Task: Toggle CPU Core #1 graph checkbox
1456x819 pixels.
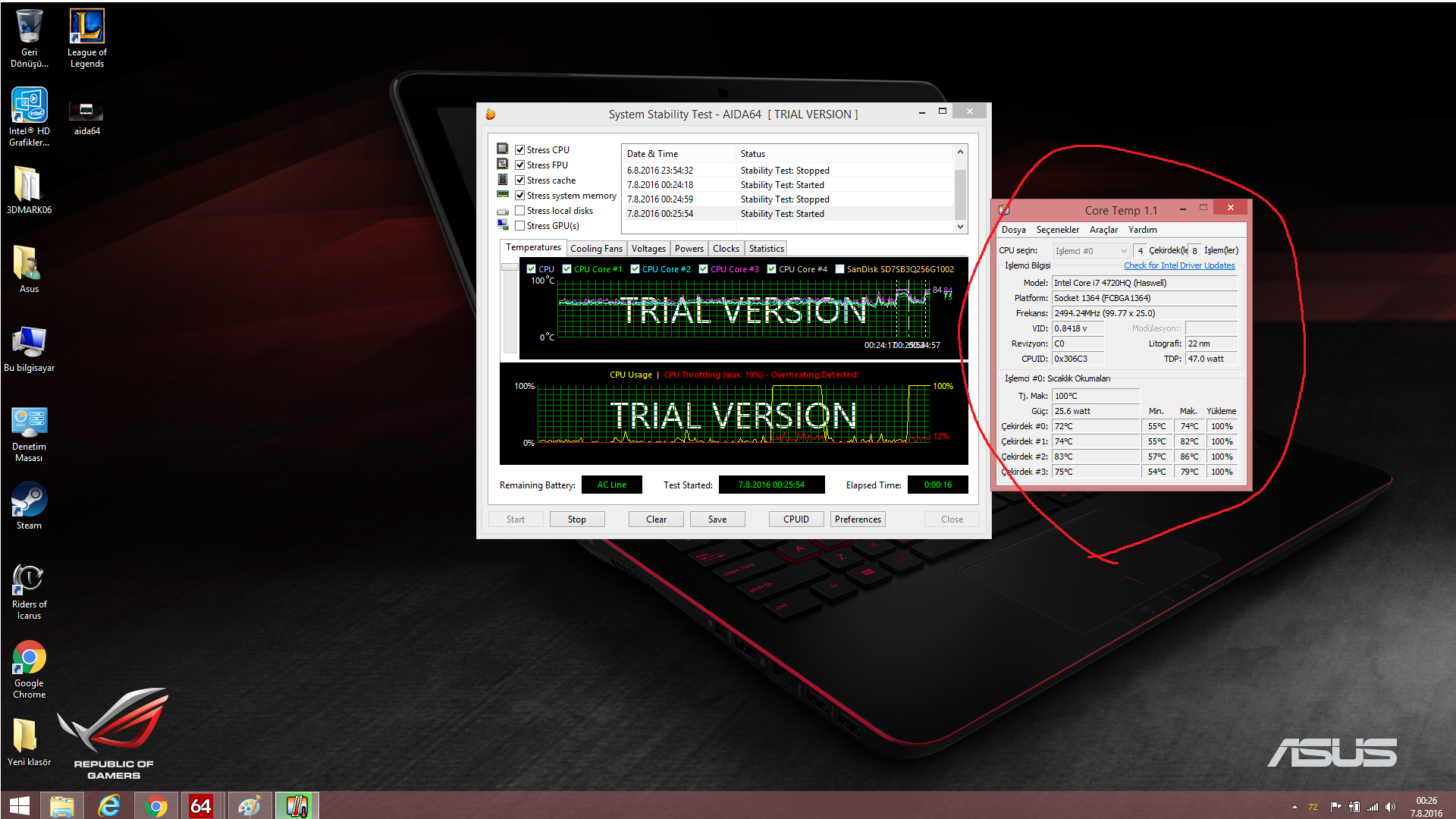Action: (x=567, y=269)
